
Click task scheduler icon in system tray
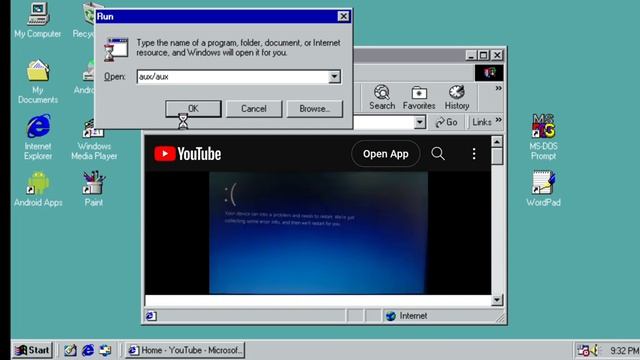point(583,350)
